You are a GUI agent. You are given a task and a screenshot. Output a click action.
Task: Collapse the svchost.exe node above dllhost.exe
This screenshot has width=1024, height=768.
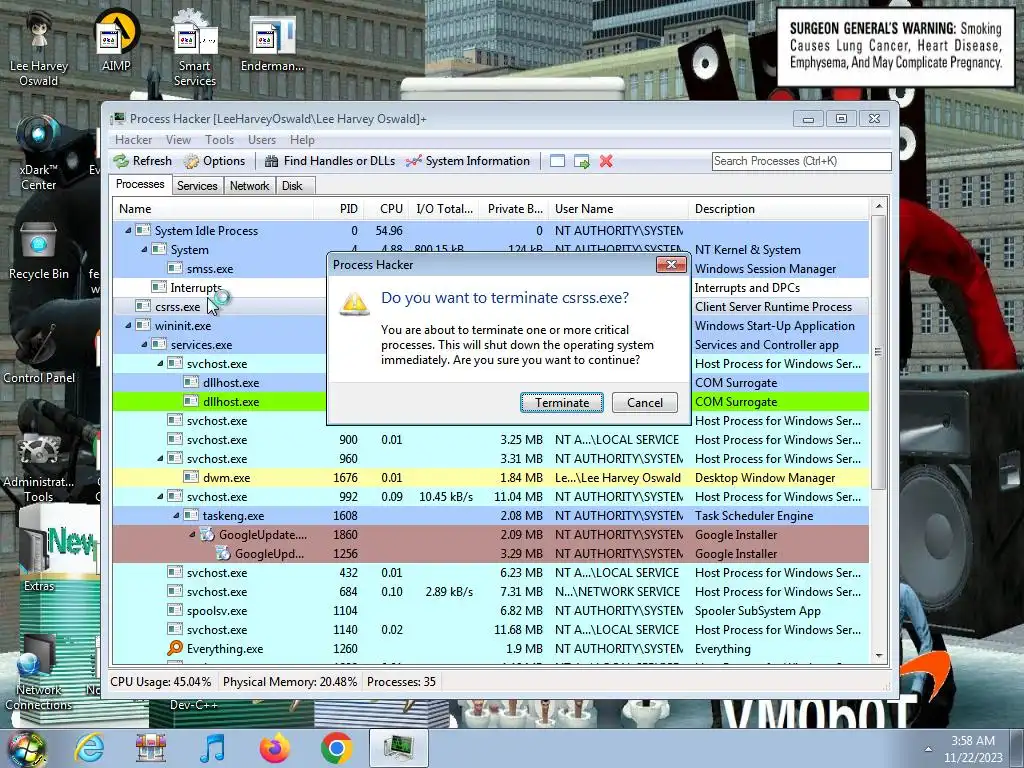click(160, 363)
